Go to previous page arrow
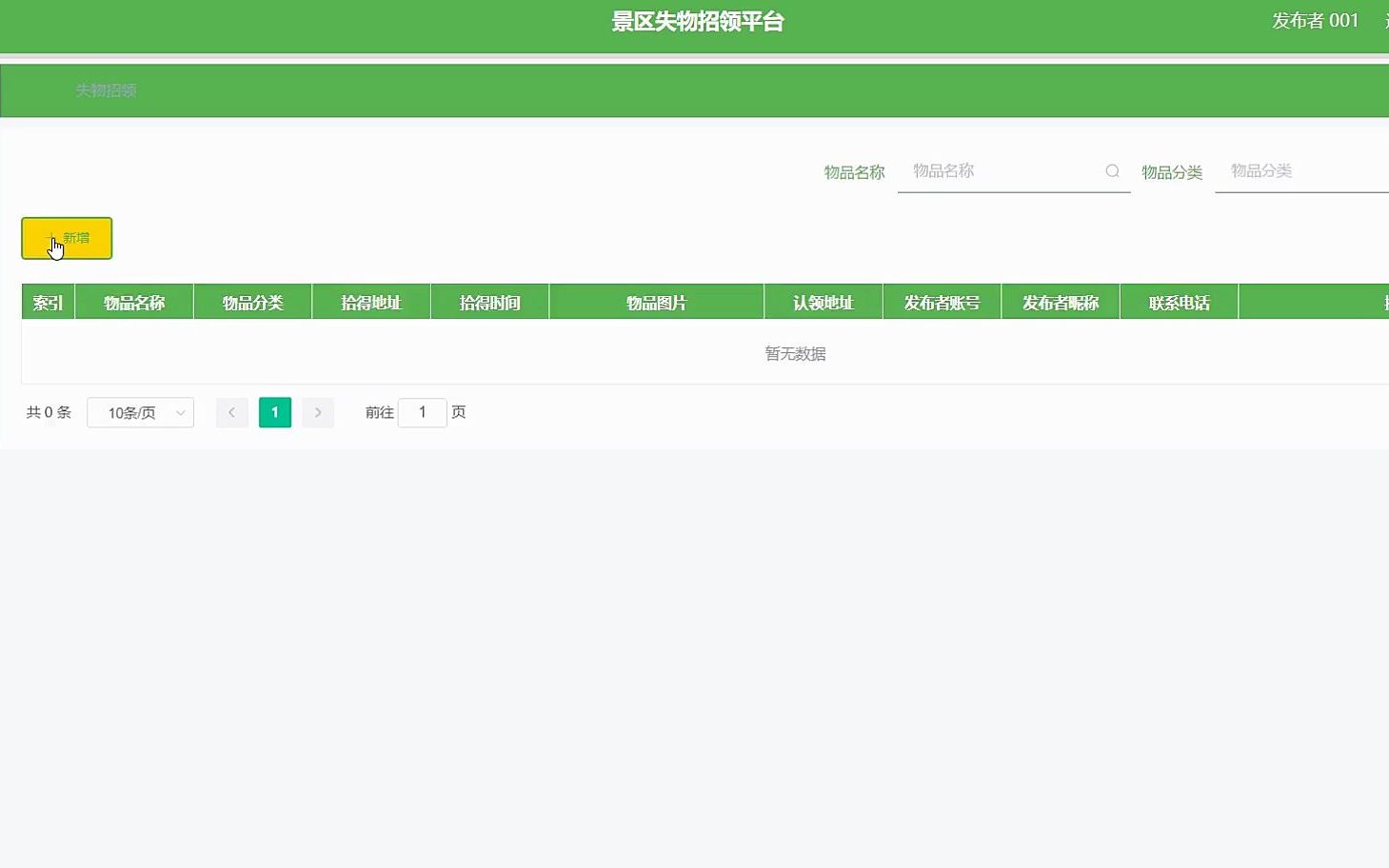1389x868 pixels. (x=231, y=412)
